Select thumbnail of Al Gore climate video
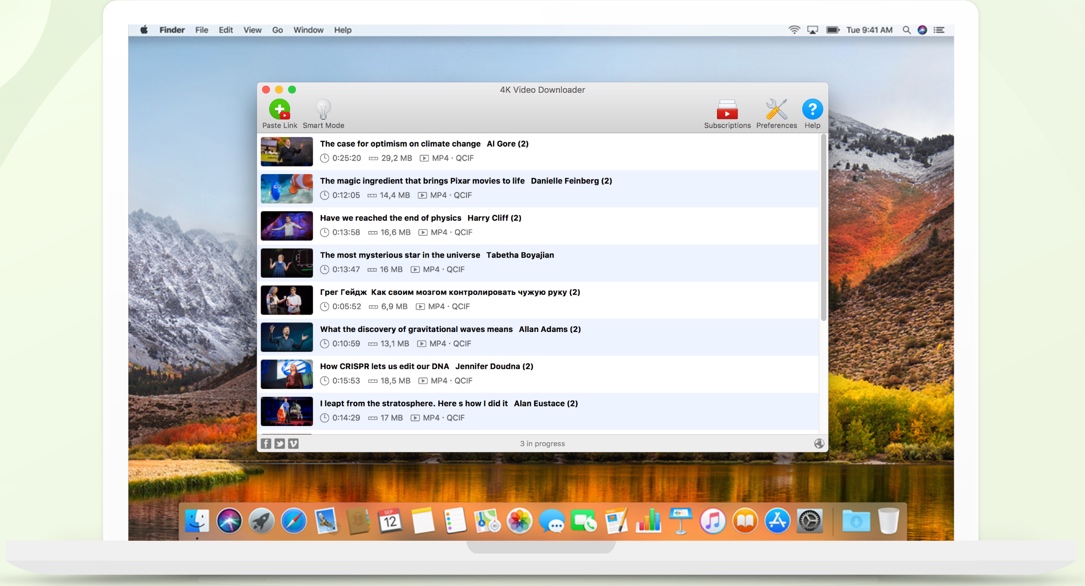1085x586 pixels. click(x=286, y=152)
